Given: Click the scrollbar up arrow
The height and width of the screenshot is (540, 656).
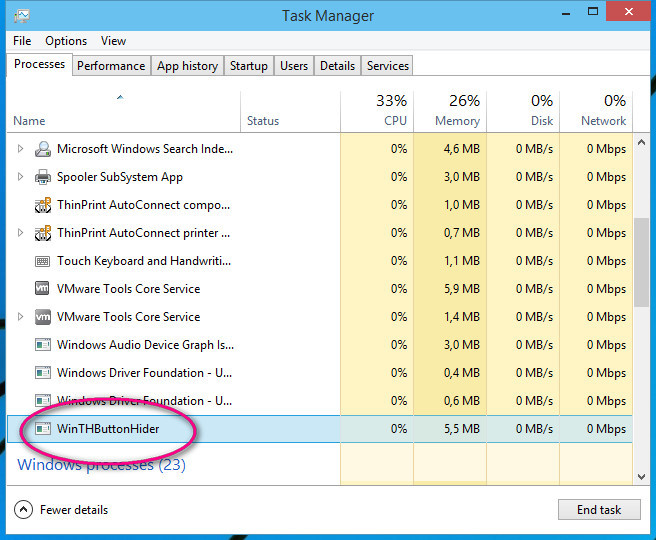Looking at the screenshot, I should 641,143.
